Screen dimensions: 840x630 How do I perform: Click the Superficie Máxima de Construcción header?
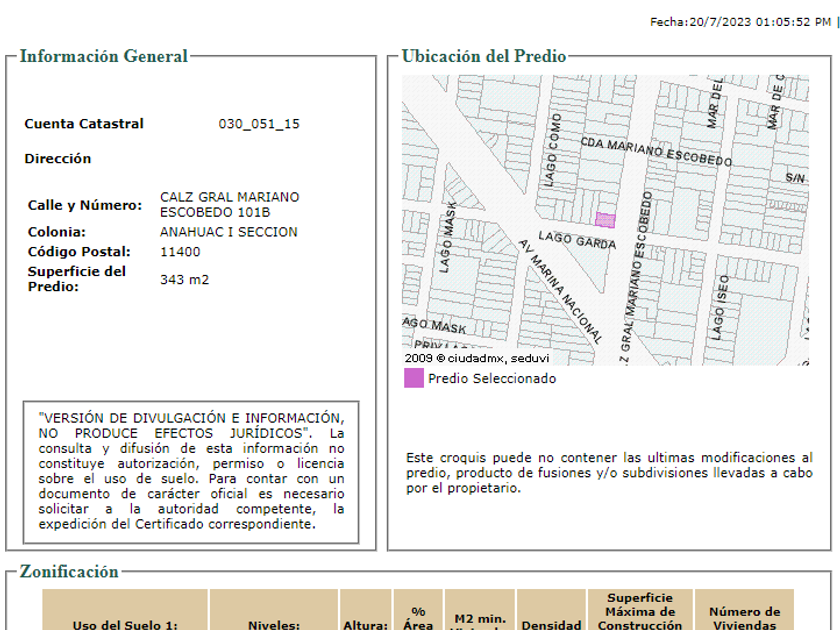[640, 611]
